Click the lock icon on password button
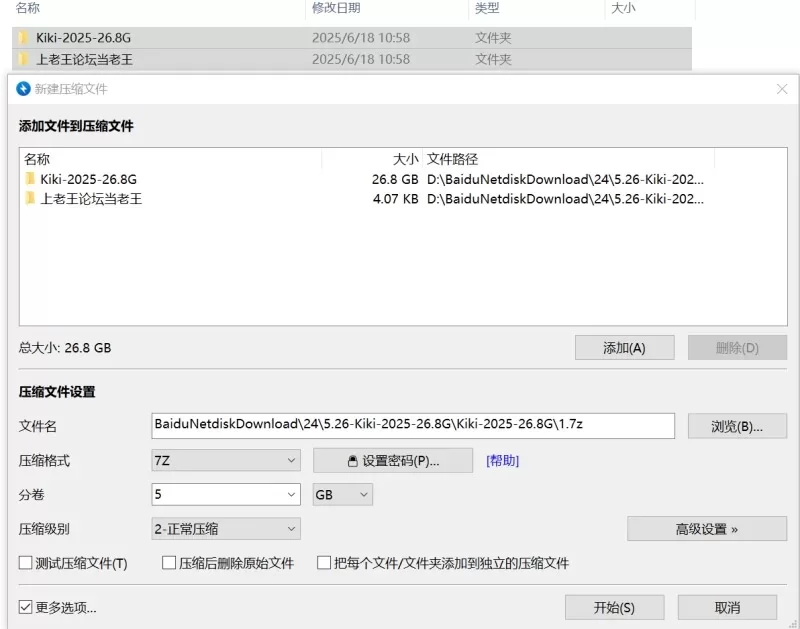This screenshot has height=629, width=800. pyautogui.click(x=353, y=461)
